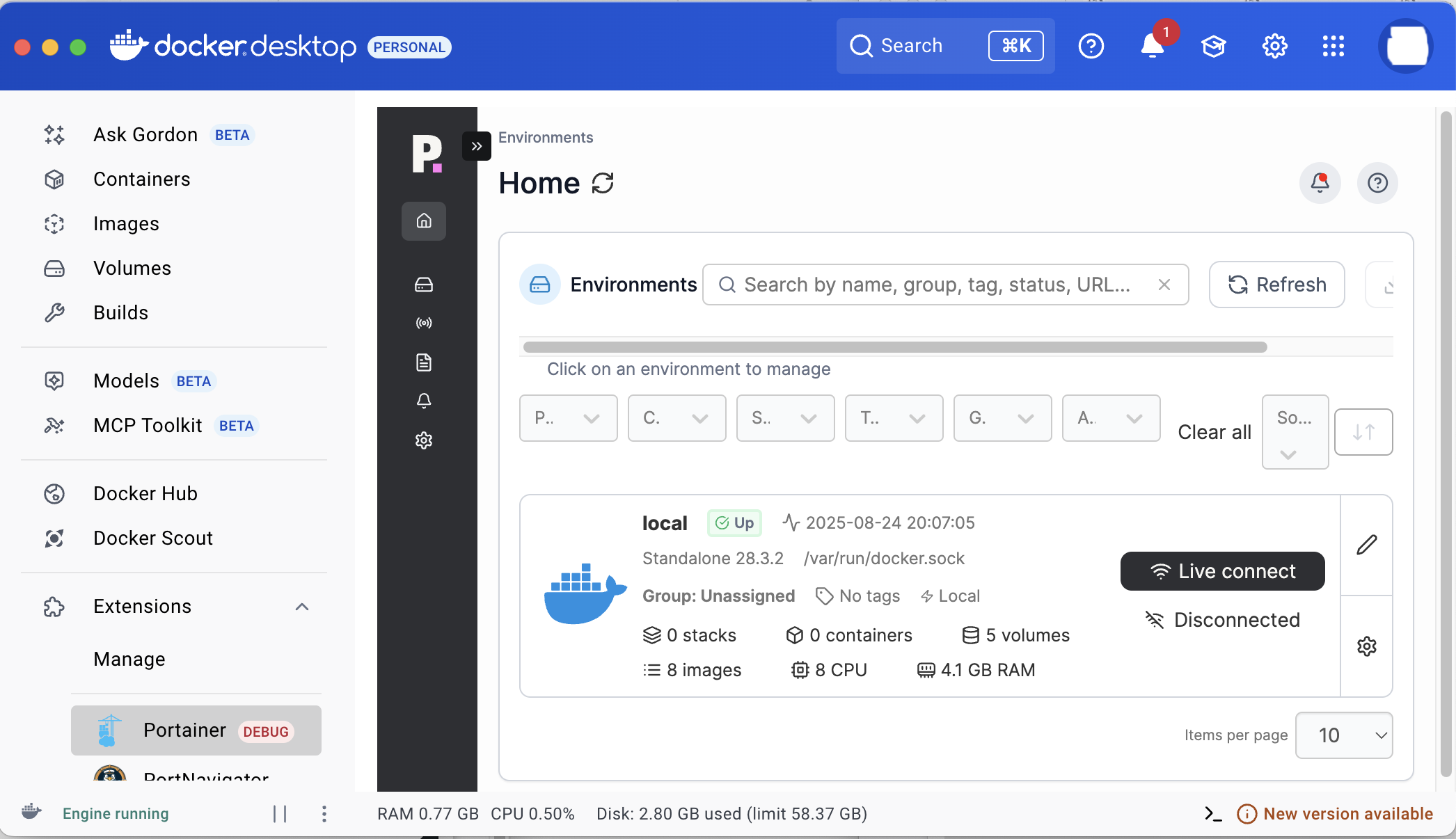Collapse the Extensions section chevron
Screen dimensions: 1456x839
[302, 607]
